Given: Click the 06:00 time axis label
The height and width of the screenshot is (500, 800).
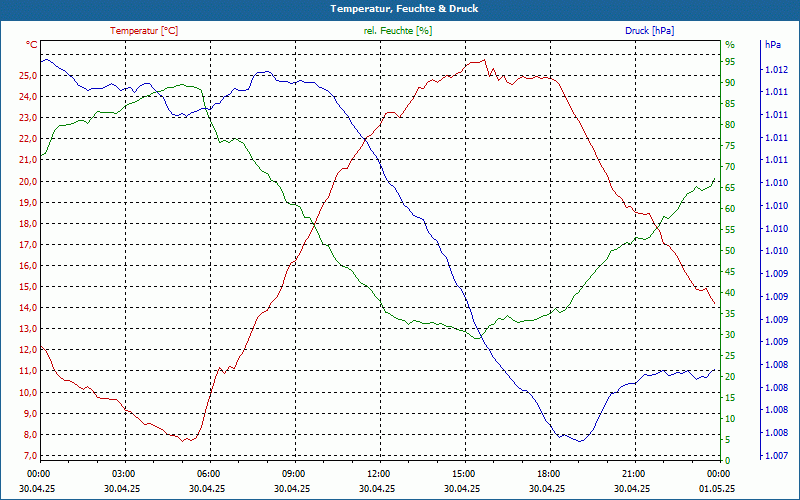Looking at the screenshot, I should (207, 473).
